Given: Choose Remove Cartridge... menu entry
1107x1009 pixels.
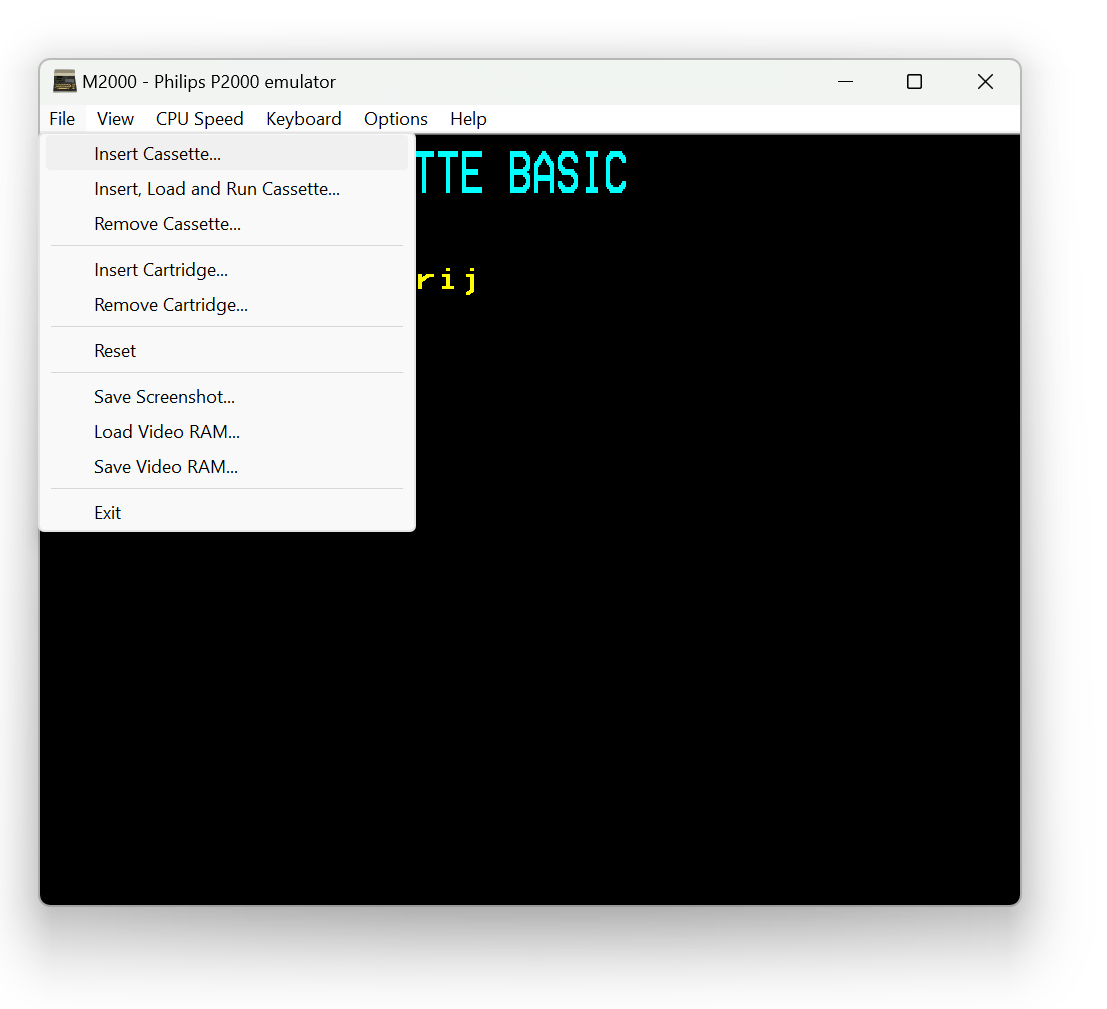Looking at the screenshot, I should tap(227, 305).
